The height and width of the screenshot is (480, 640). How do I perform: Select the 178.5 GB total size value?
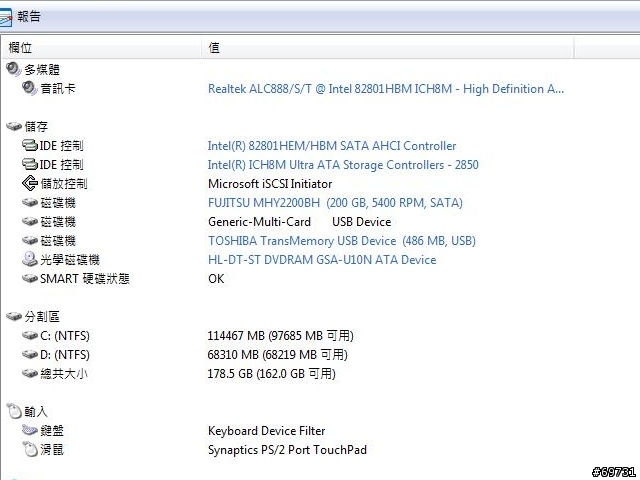coord(271,373)
